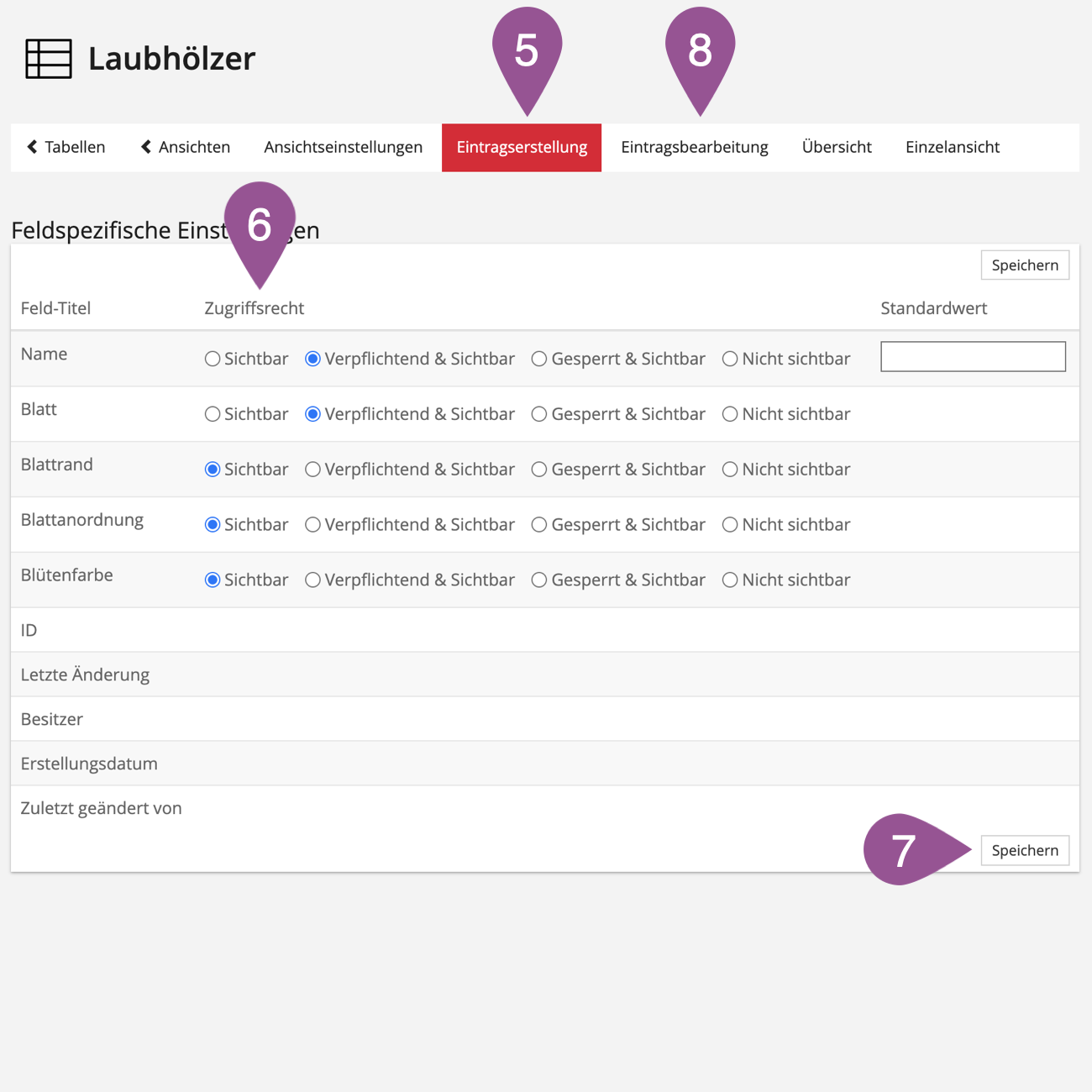Open the Ansichtseinstellungen tab
Screen dimensions: 1092x1092
[x=343, y=147]
